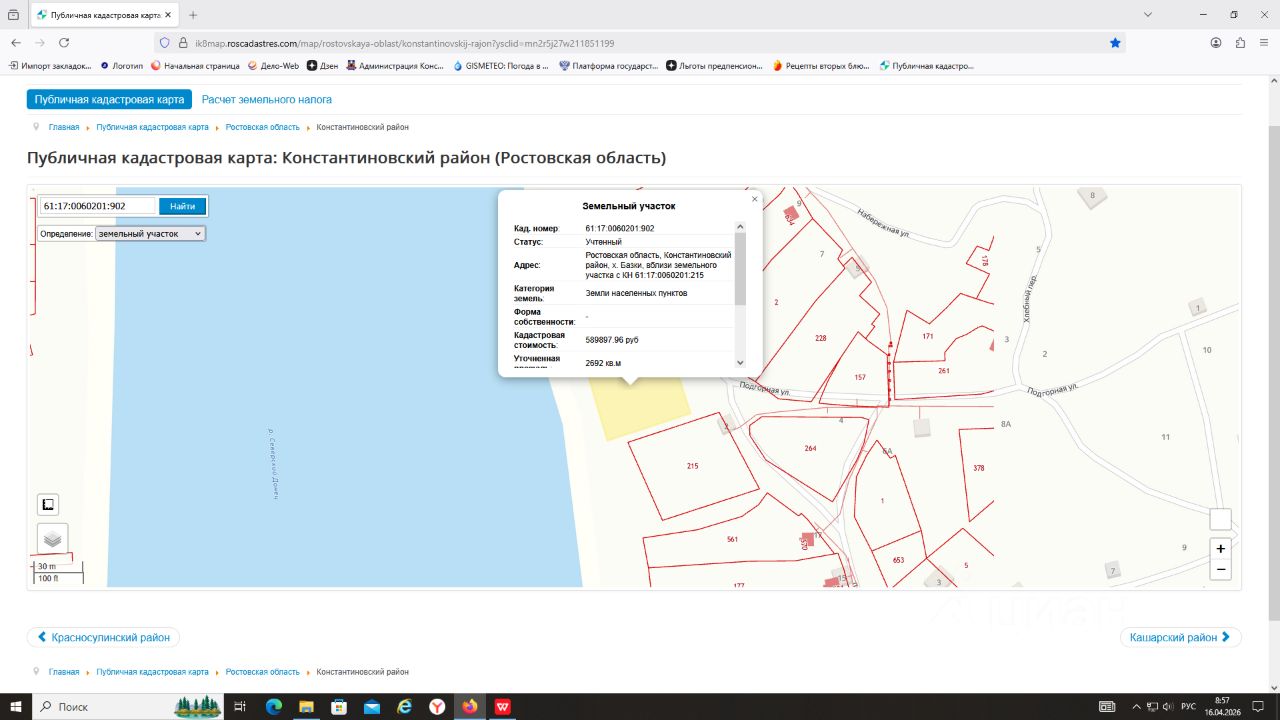Zoom out the map with minus
The width and height of the screenshot is (1280, 720).
[1220, 569]
